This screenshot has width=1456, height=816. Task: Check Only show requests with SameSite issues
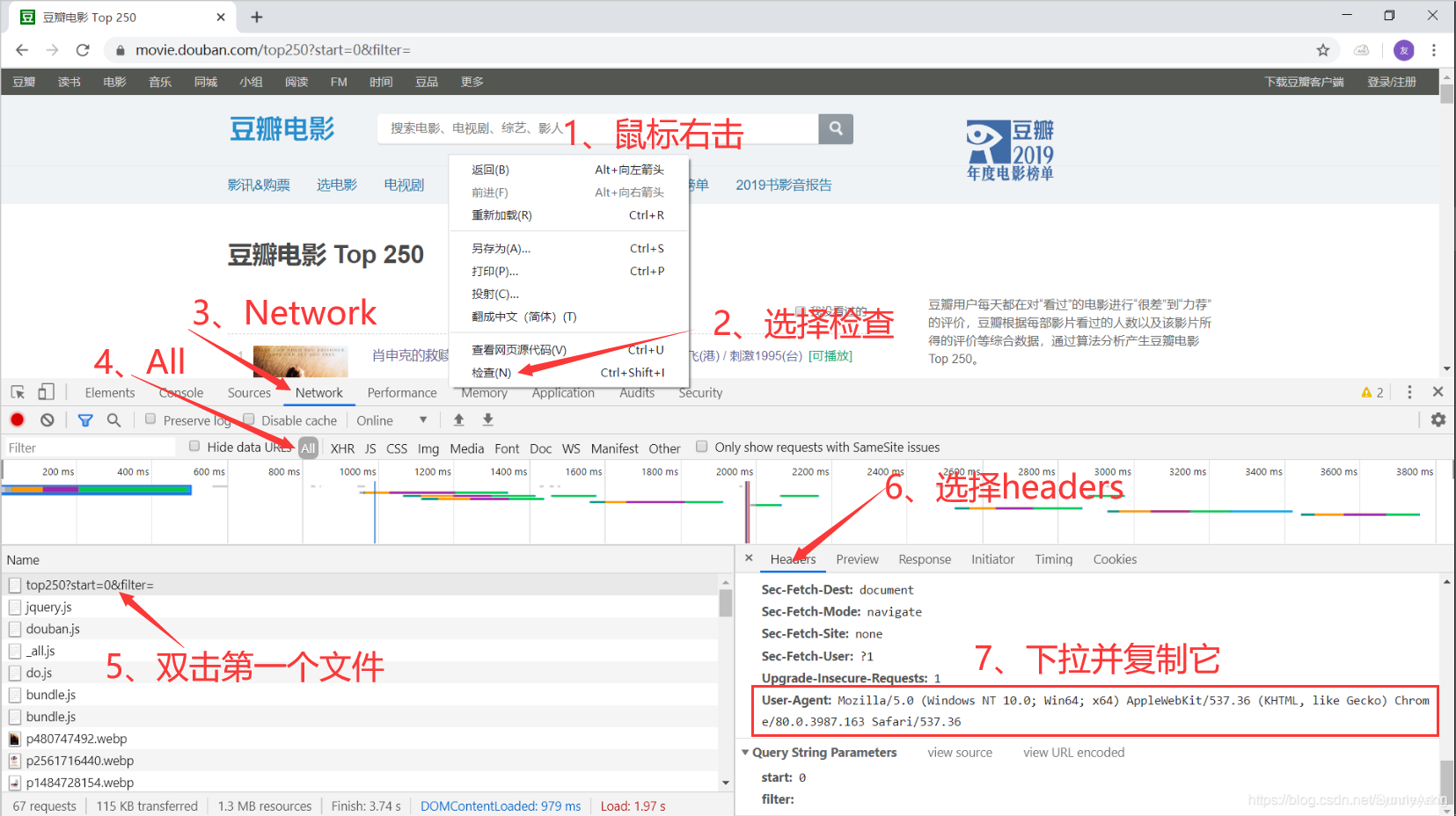click(702, 447)
